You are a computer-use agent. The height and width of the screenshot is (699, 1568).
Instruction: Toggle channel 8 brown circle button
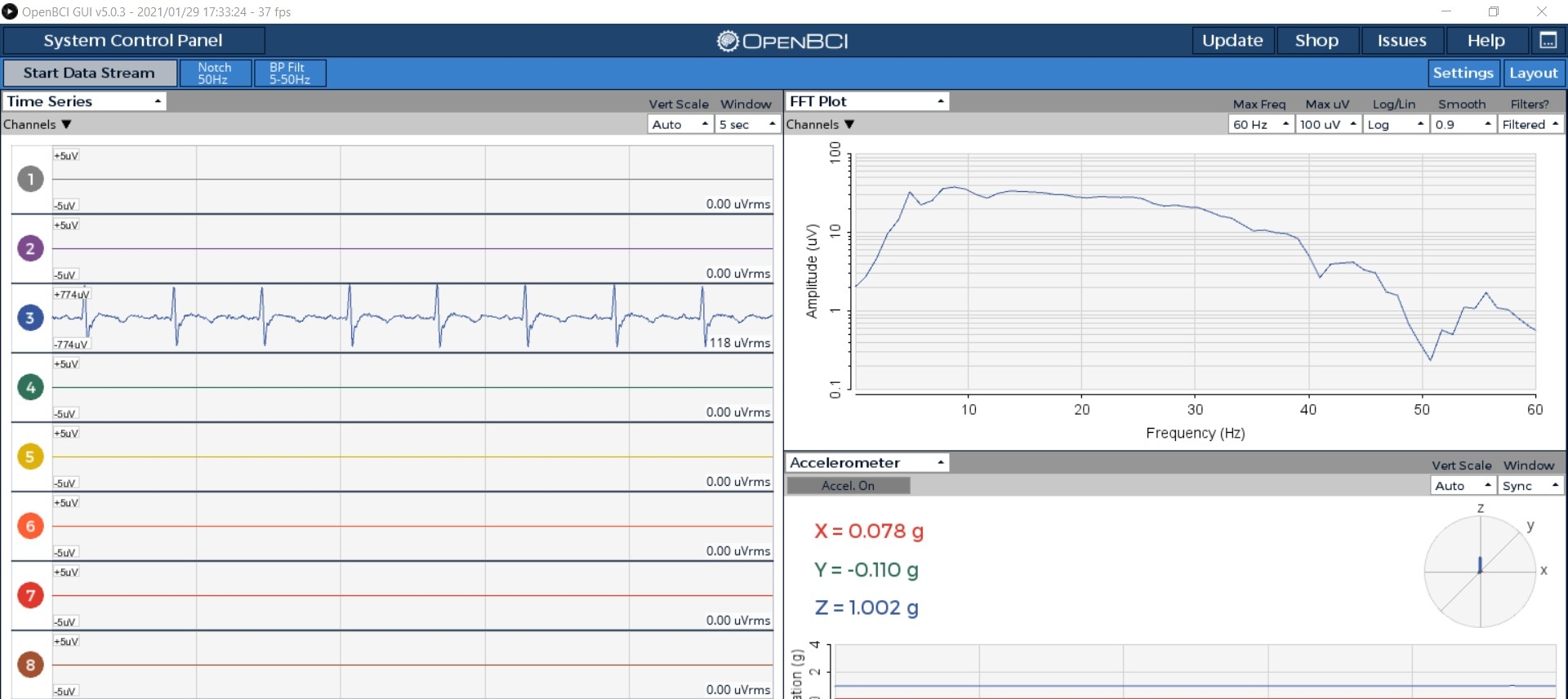click(30, 665)
